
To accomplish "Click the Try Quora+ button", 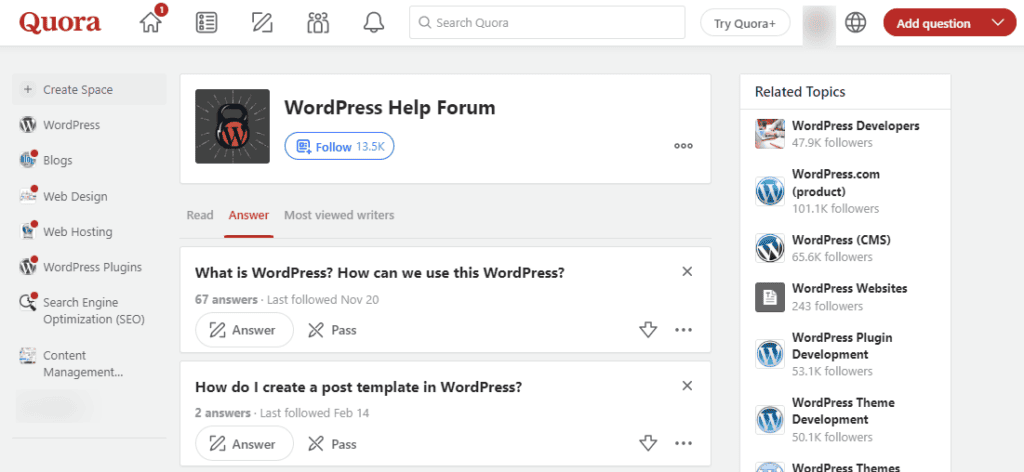I will point(744,23).
